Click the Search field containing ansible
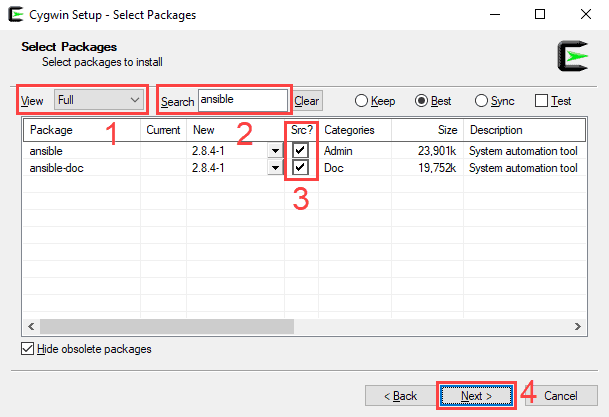The height and width of the screenshot is (417, 609). coord(243,100)
